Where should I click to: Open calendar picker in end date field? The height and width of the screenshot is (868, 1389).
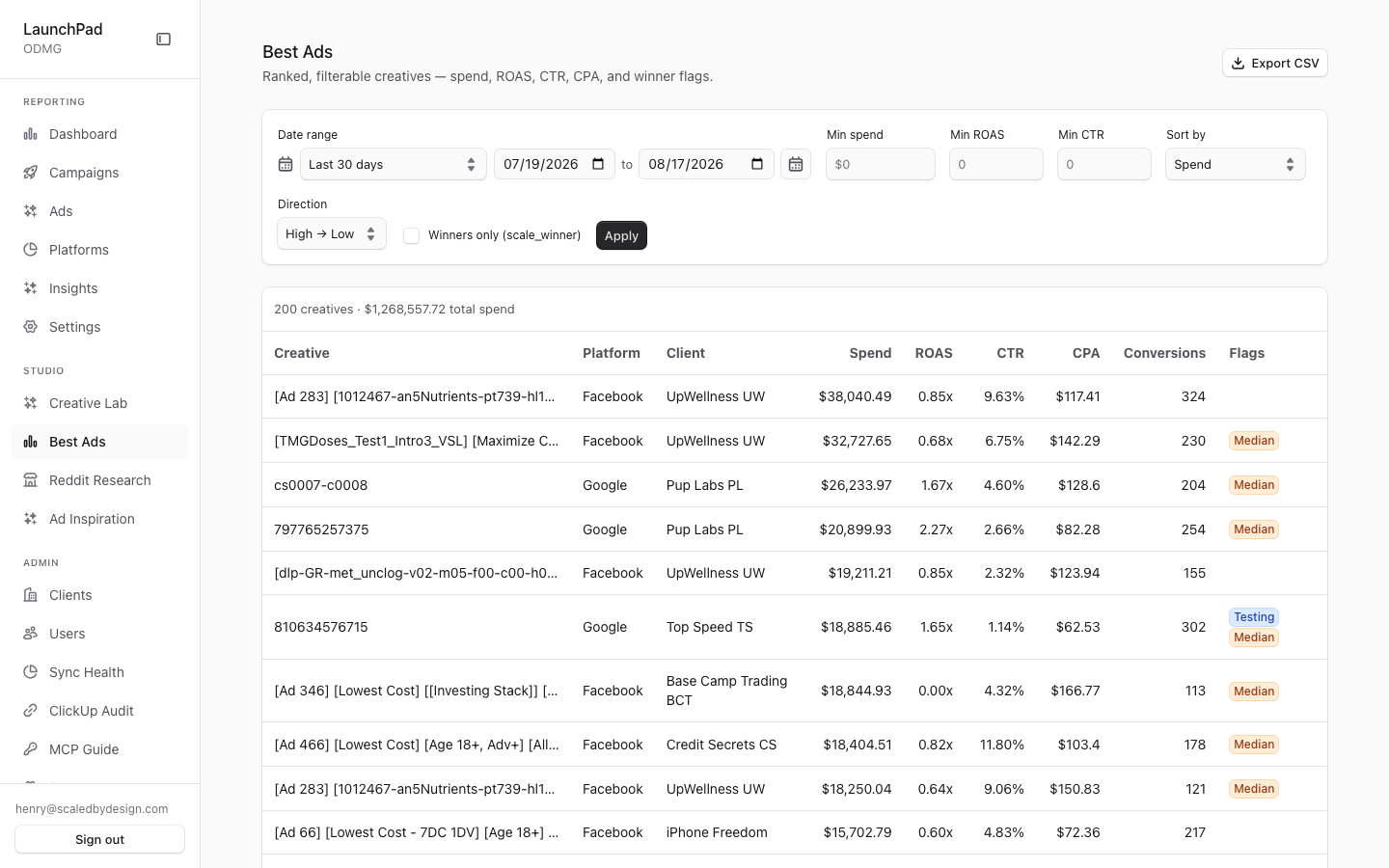[x=757, y=164]
